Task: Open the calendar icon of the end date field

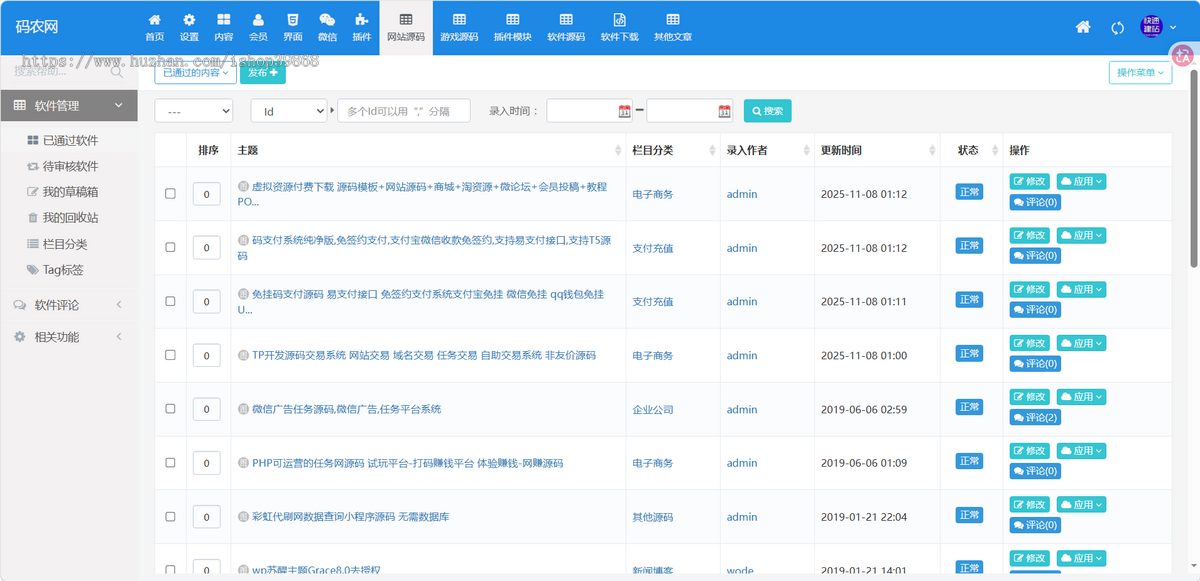Action: pos(724,111)
